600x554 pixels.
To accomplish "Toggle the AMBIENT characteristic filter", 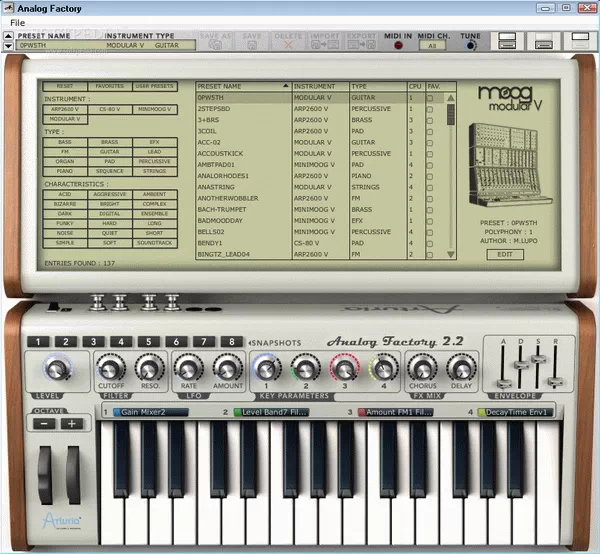I will (155, 194).
